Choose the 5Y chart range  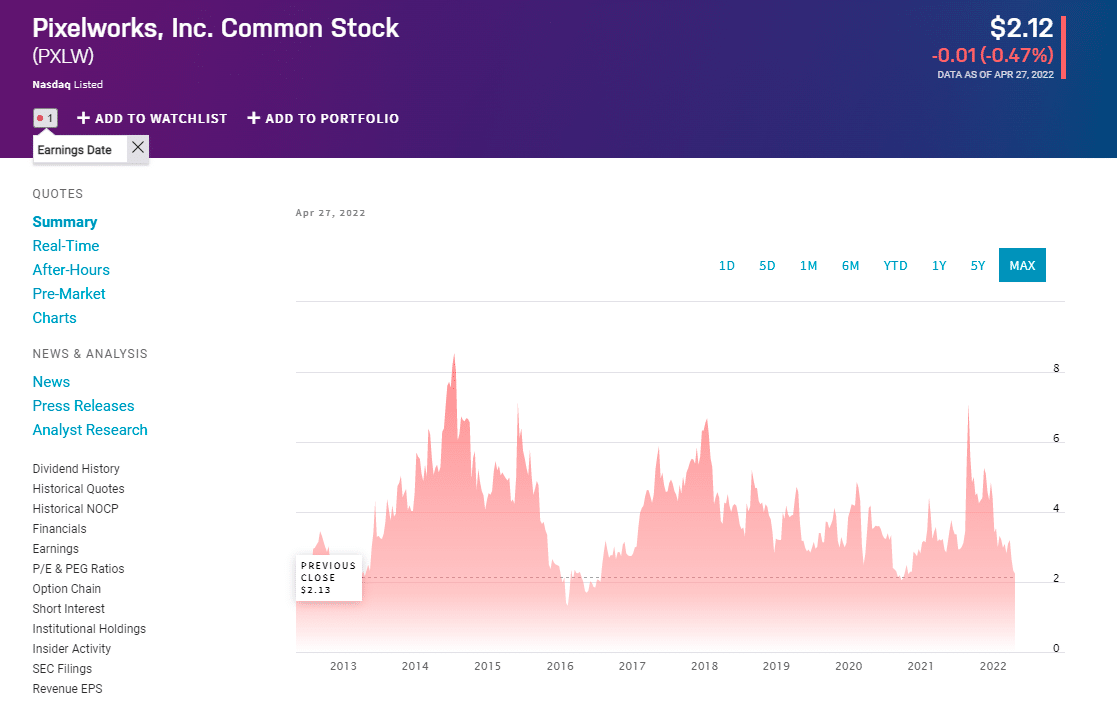(978, 265)
